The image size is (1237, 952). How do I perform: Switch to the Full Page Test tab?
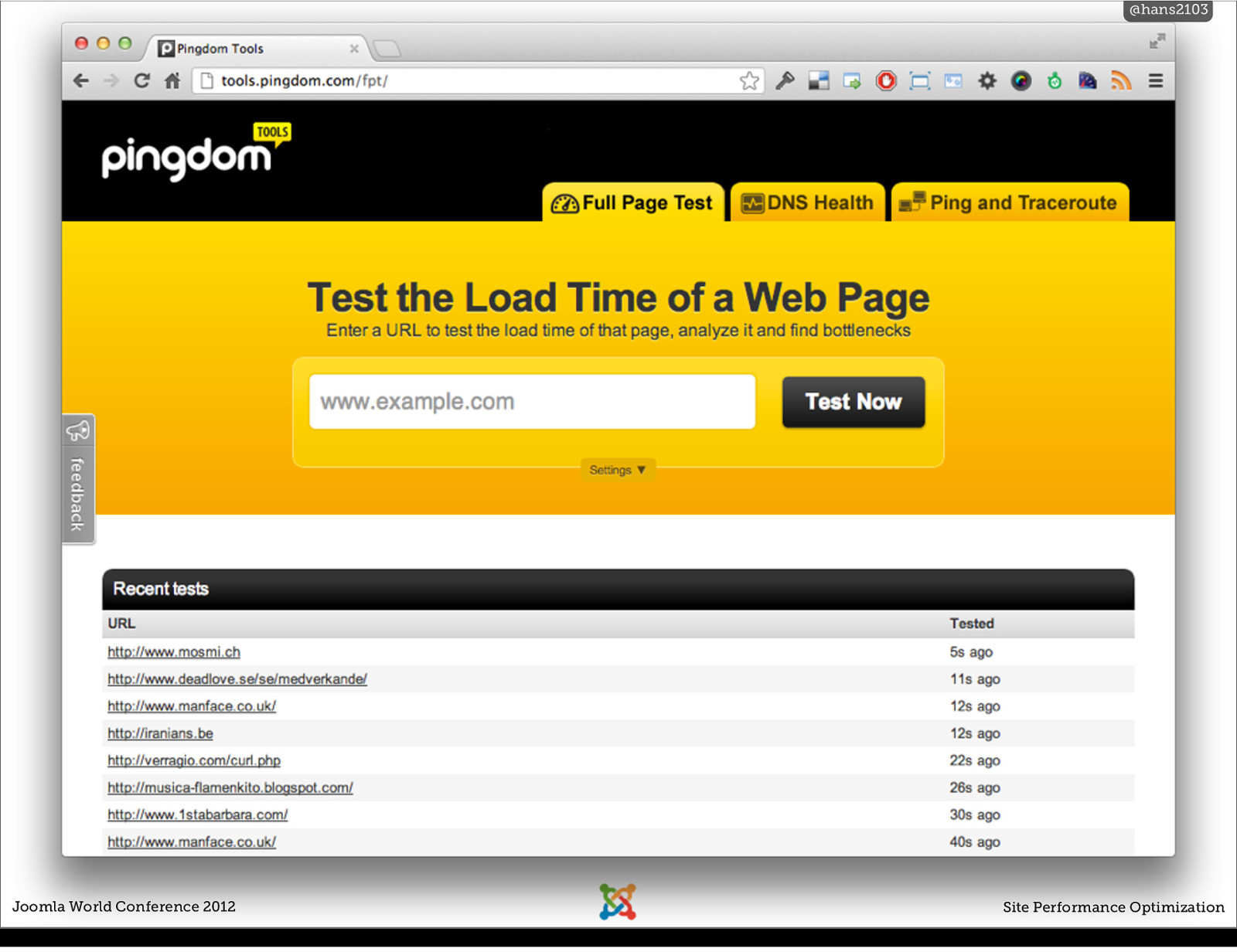coord(633,202)
